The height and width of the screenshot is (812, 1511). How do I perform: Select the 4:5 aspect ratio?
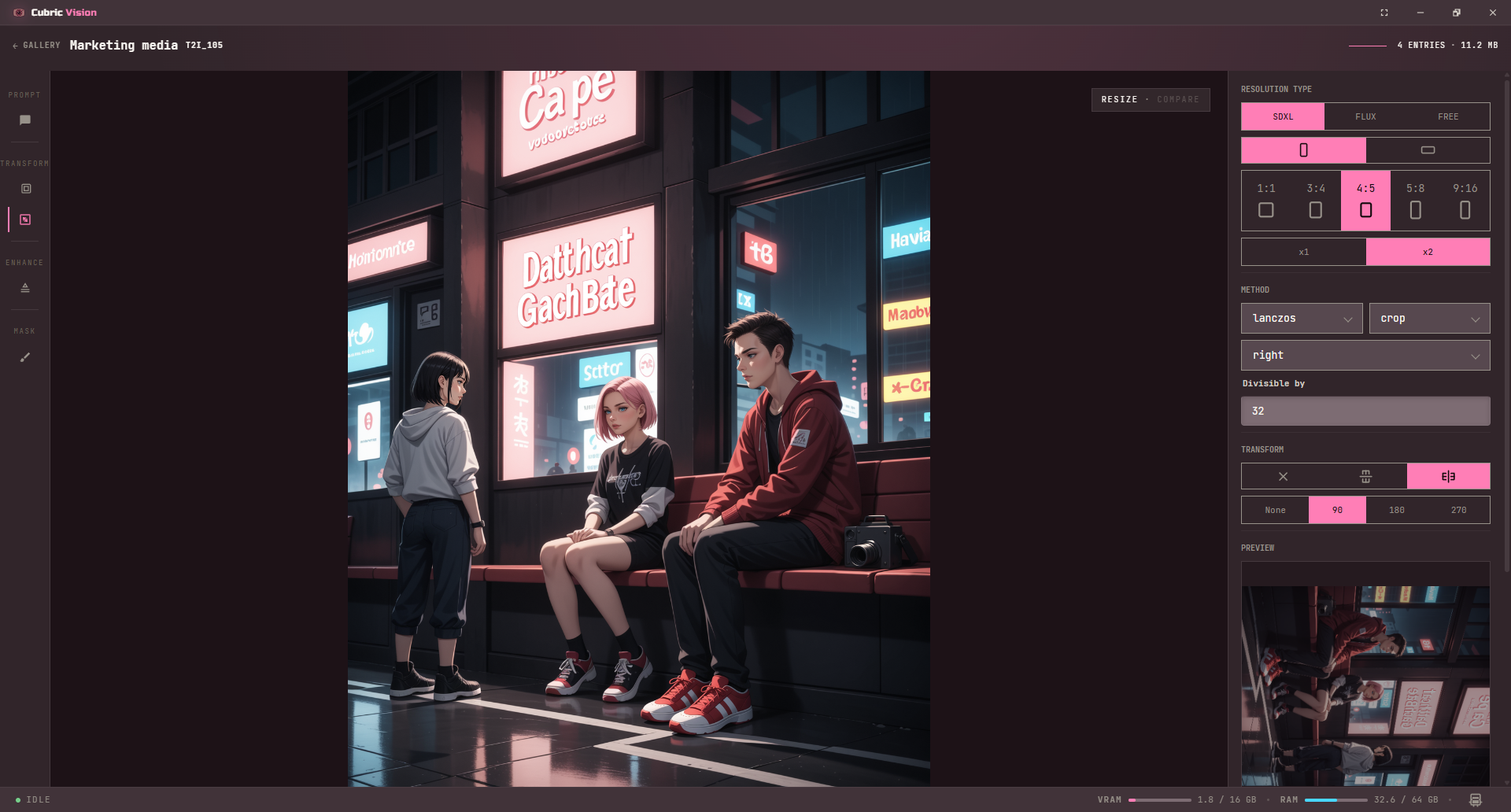[1365, 201]
